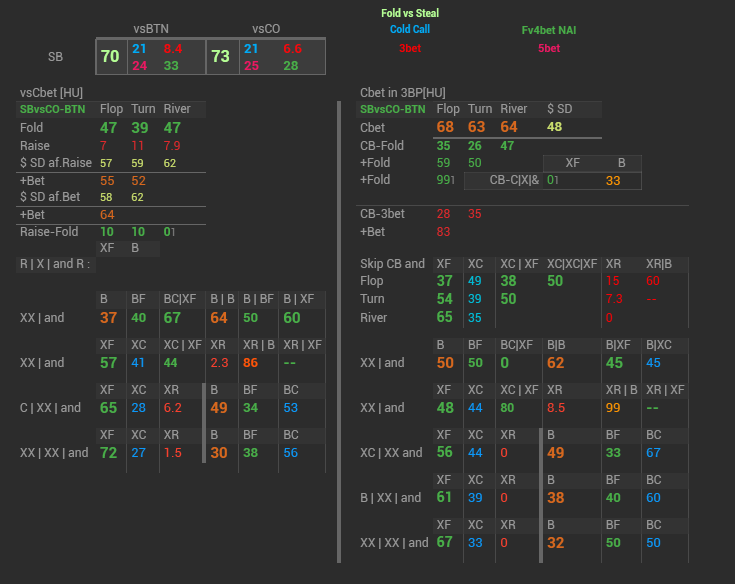Click the vsBTN column header

(x=152, y=29)
